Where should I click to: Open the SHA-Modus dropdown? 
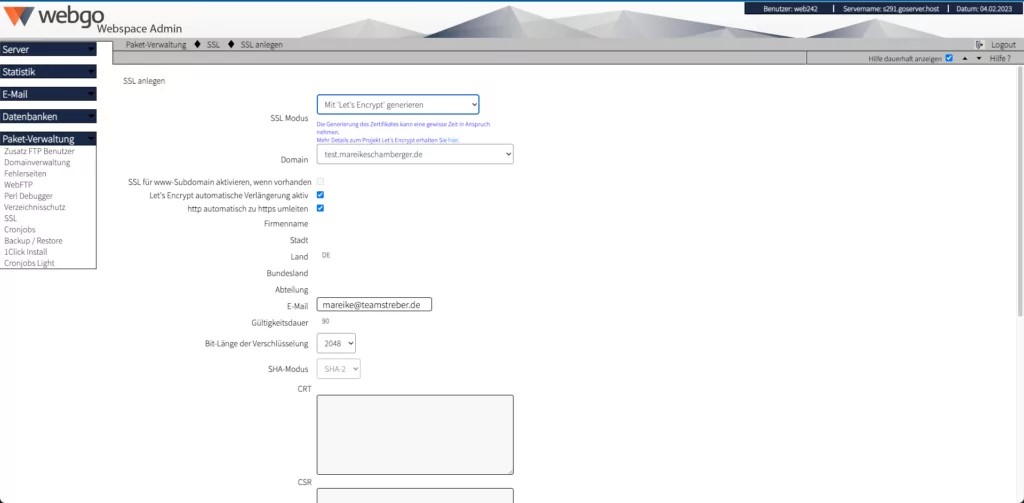[x=338, y=369]
